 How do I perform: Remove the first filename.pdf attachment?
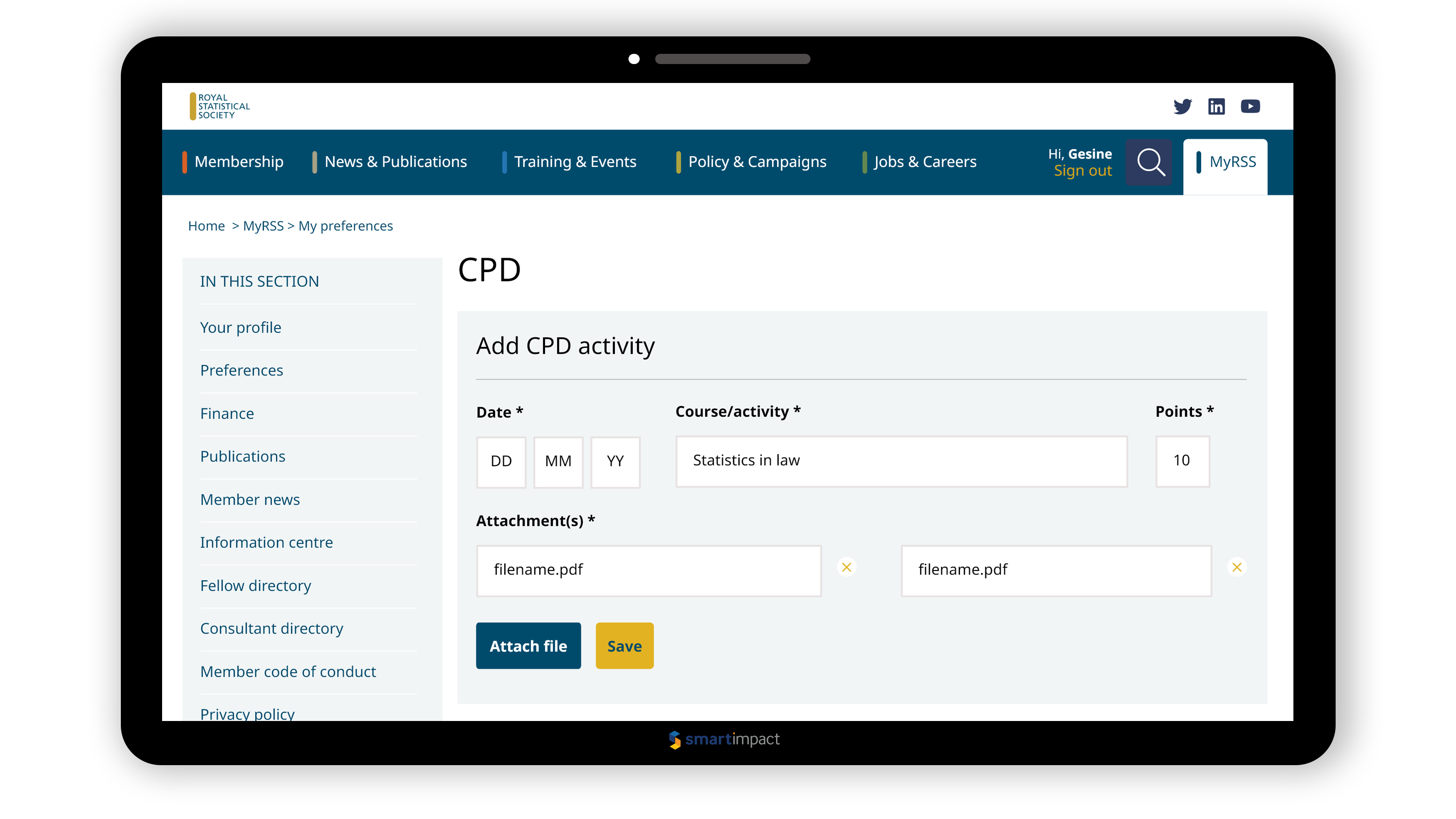coord(846,567)
